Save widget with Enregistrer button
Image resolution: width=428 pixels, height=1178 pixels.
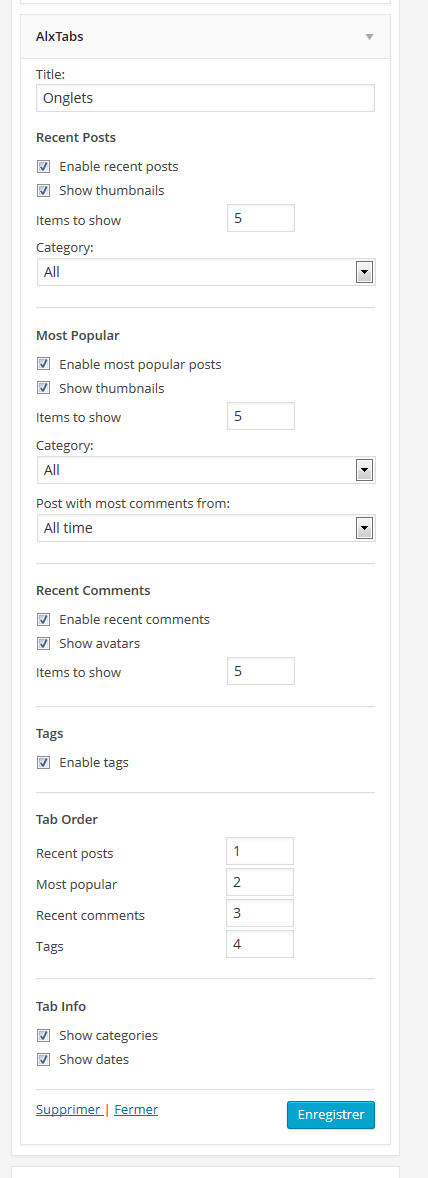[x=330, y=1115]
